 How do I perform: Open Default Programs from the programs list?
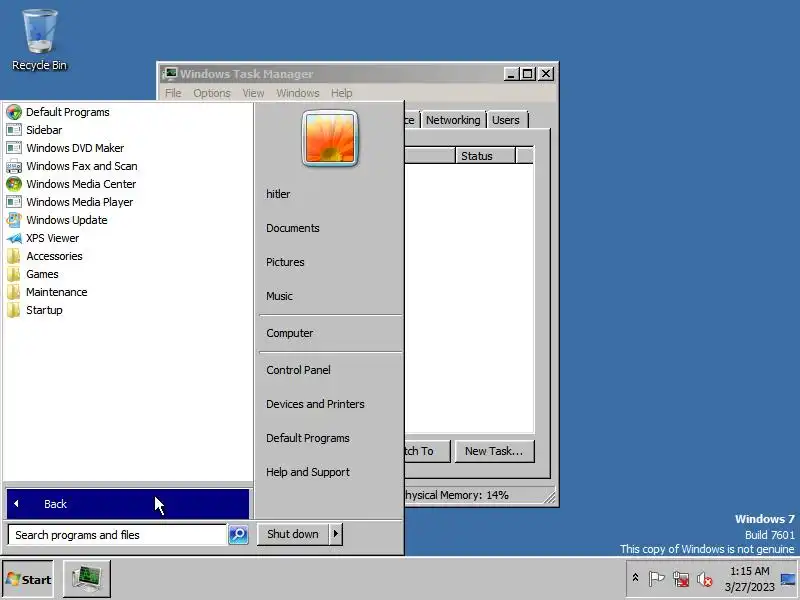67,112
